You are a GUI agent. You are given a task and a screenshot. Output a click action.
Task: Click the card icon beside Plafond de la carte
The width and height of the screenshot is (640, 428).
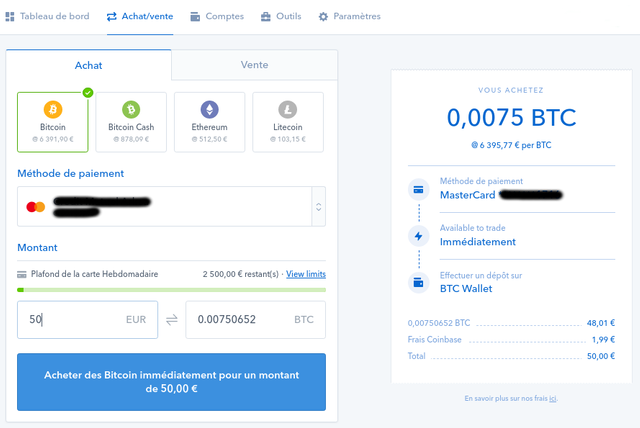22,275
